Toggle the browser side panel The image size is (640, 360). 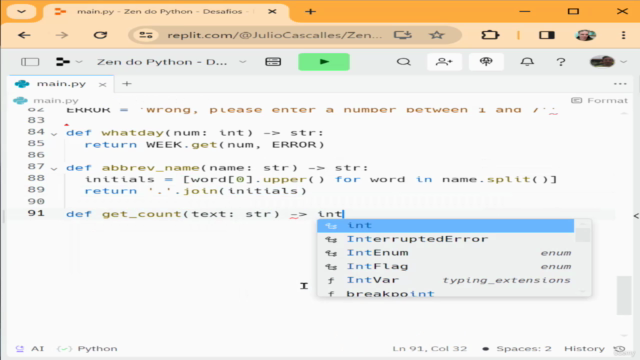(x=547, y=35)
